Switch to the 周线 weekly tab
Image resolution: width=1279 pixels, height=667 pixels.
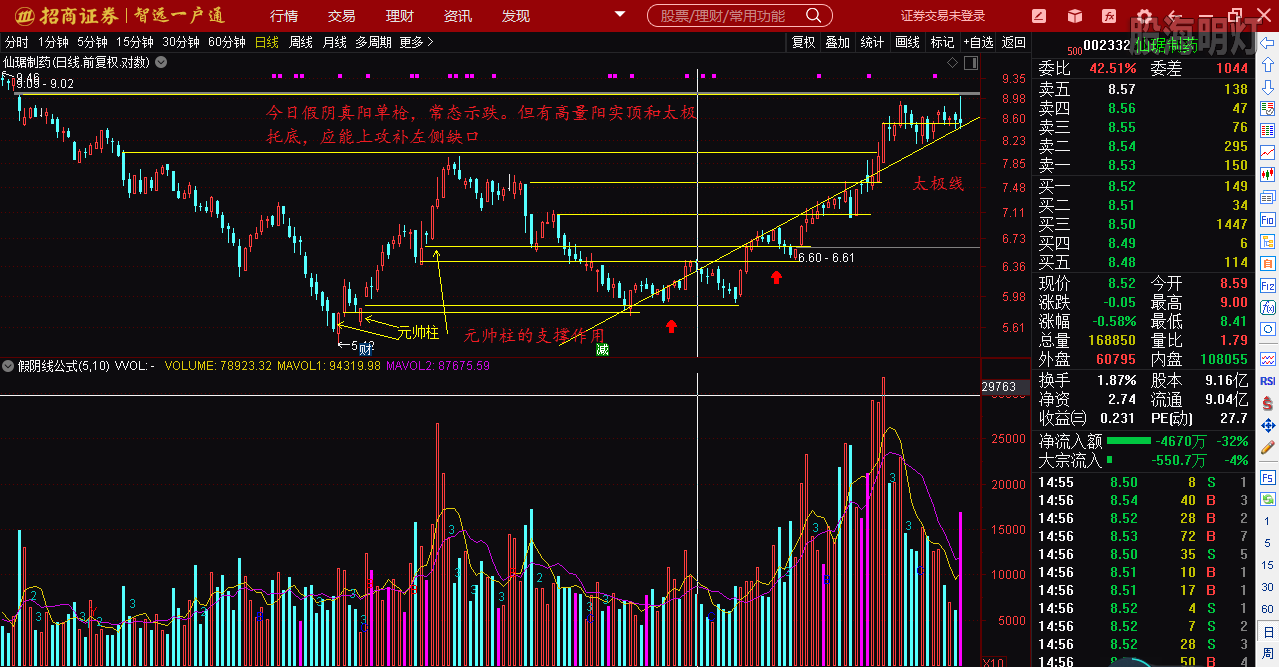(x=301, y=42)
